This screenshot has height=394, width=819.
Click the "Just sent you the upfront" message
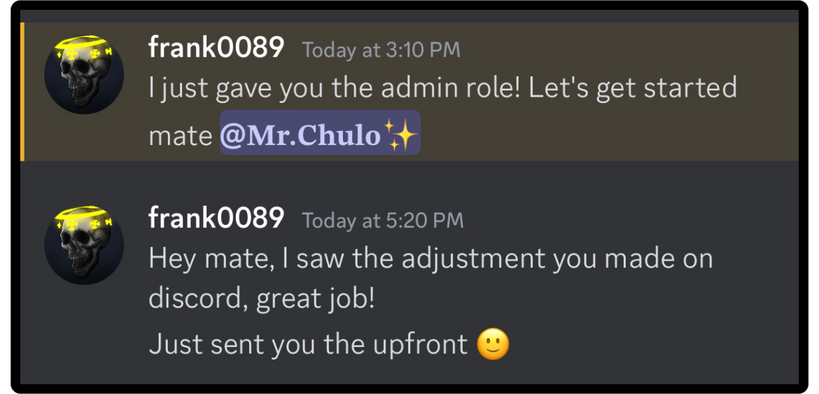308,344
